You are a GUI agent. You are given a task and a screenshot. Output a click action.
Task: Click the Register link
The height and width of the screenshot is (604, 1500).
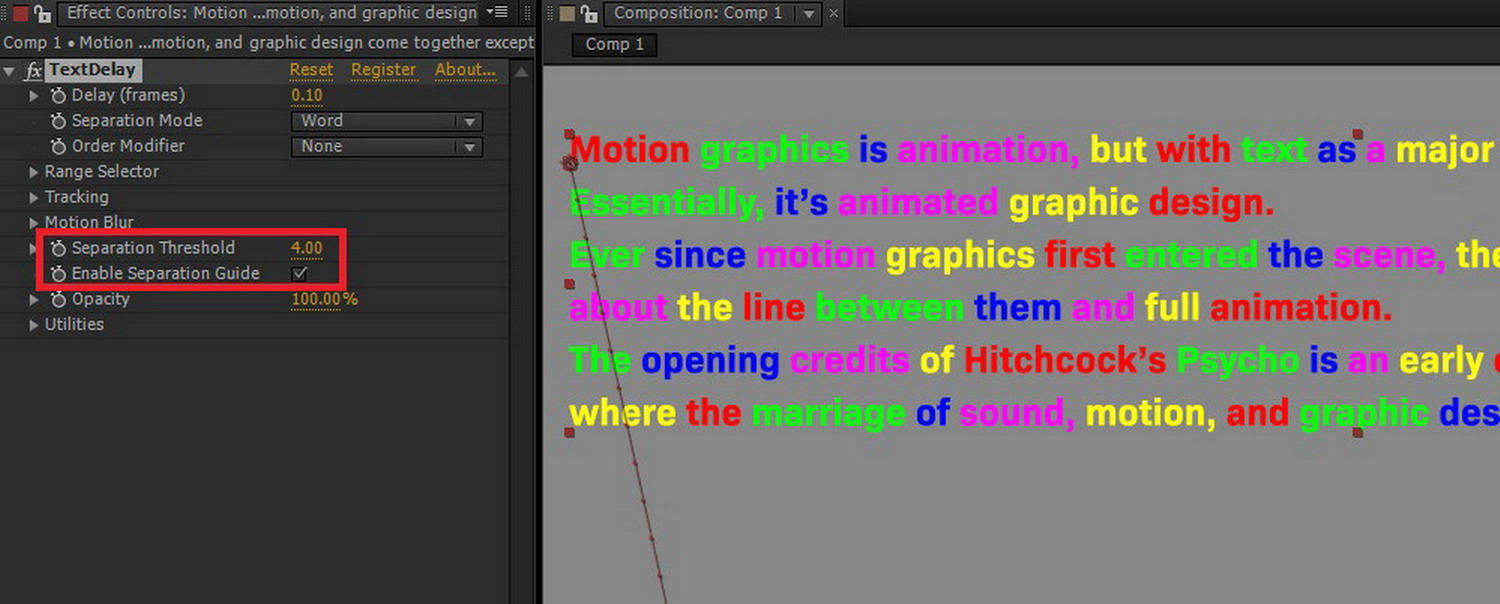point(383,70)
